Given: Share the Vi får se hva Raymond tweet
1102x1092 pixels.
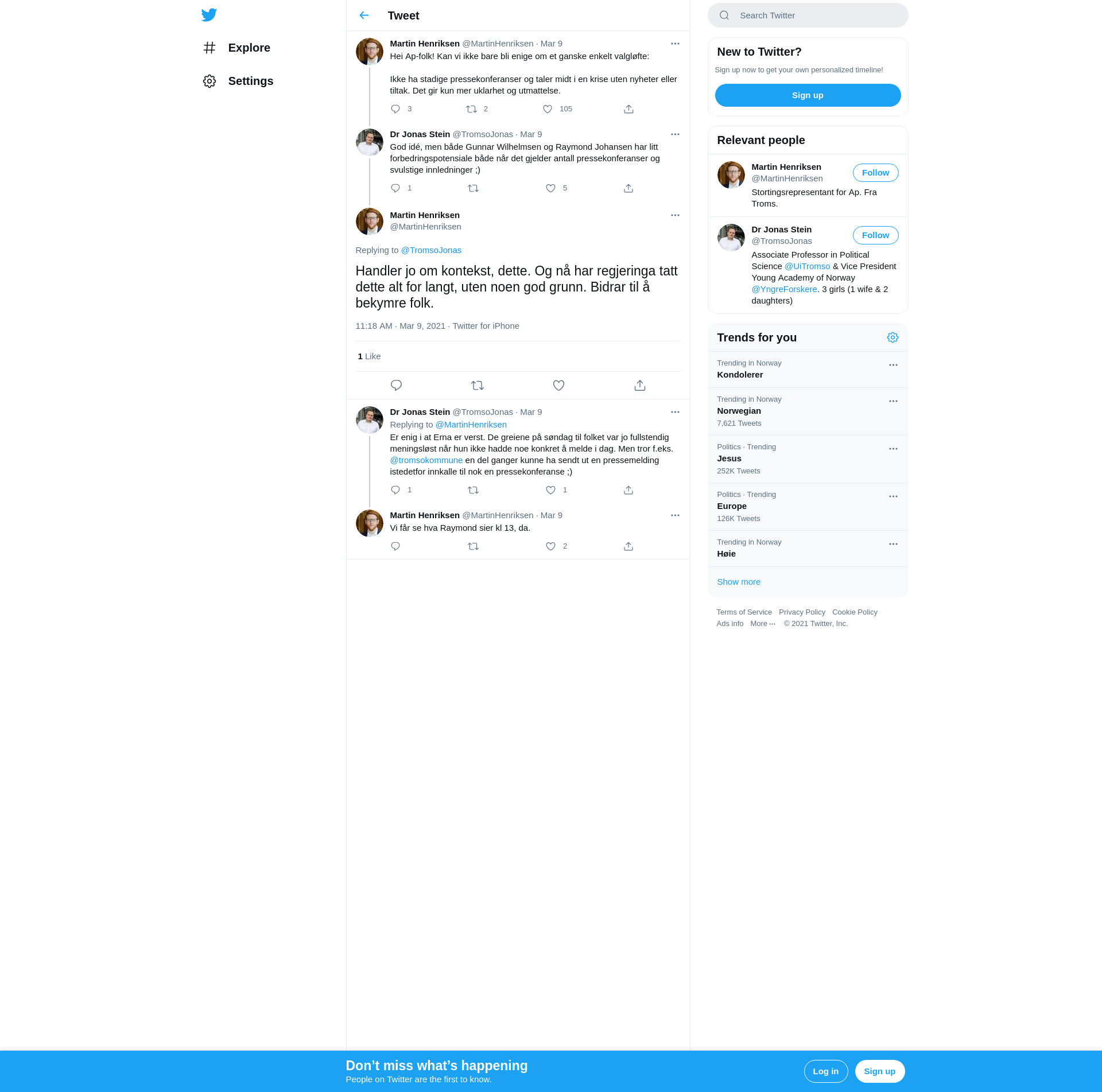Looking at the screenshot, I should (628, 546).
